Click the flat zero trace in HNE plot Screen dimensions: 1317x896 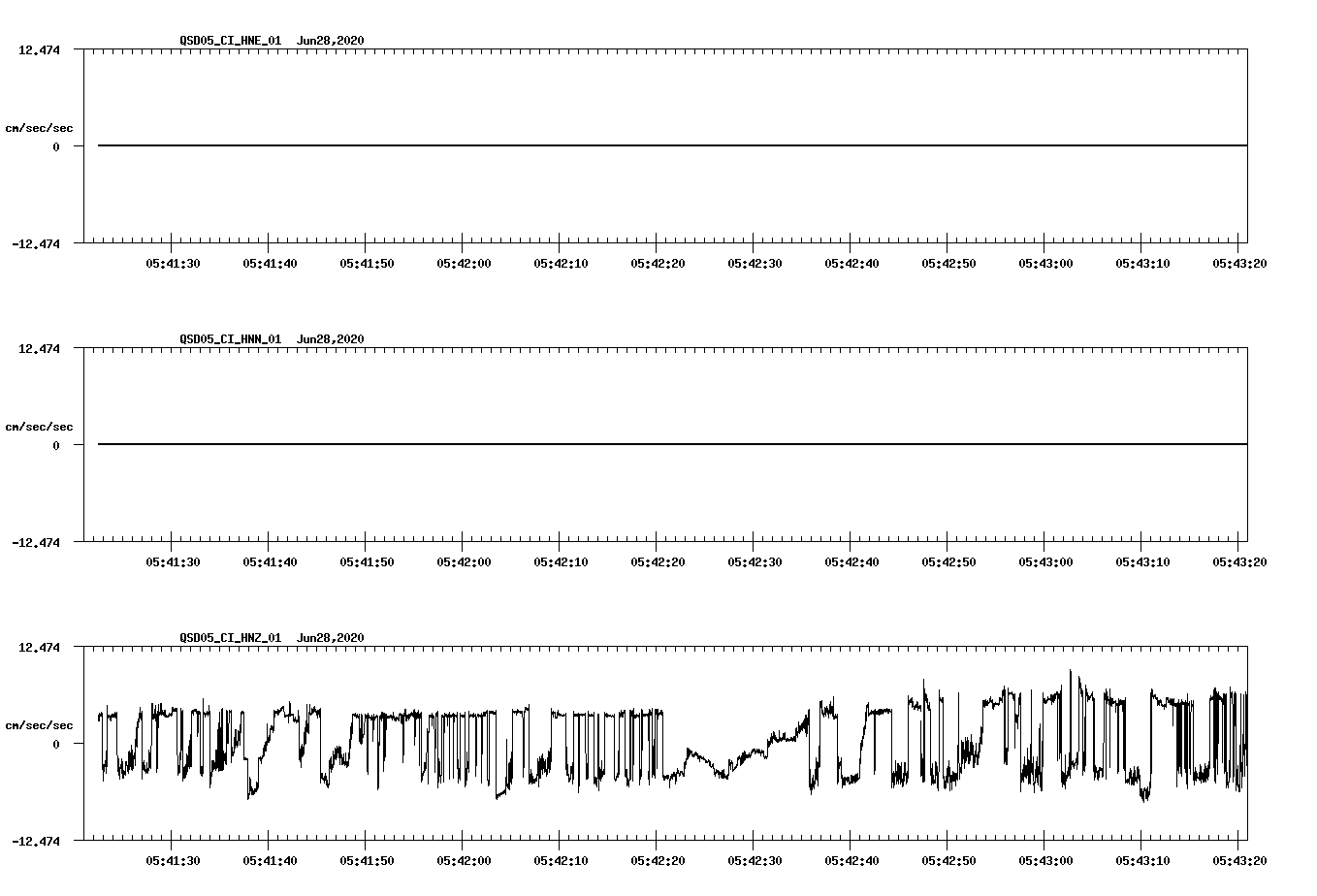pyautogui.click(x=672, y=145)
